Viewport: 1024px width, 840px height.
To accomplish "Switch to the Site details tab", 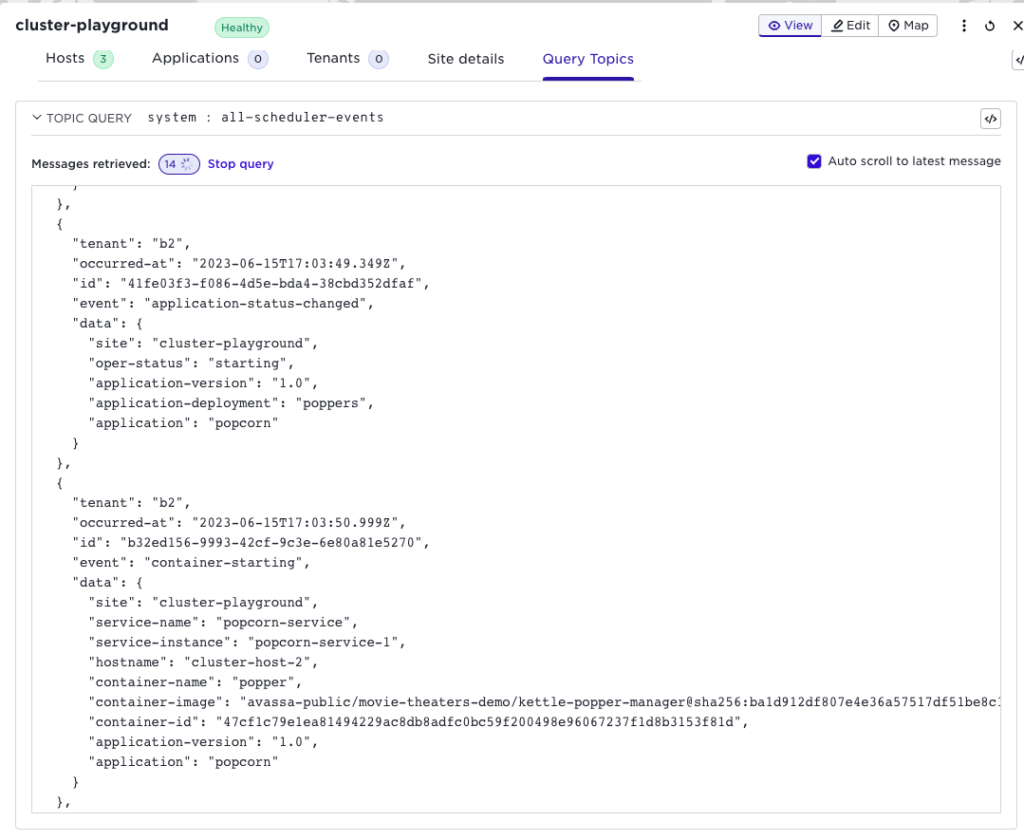I will pyautogui.click(x=466, y=59).
